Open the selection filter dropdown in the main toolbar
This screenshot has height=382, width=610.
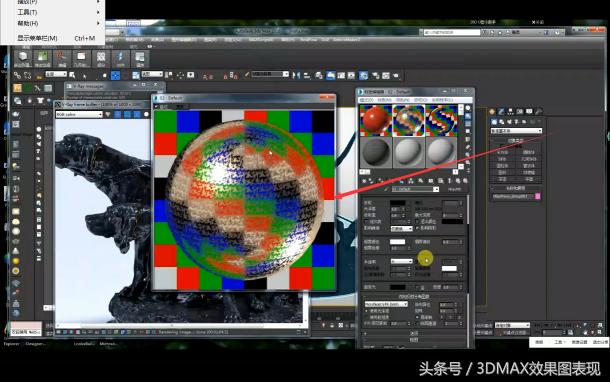[x=56, y=74]
